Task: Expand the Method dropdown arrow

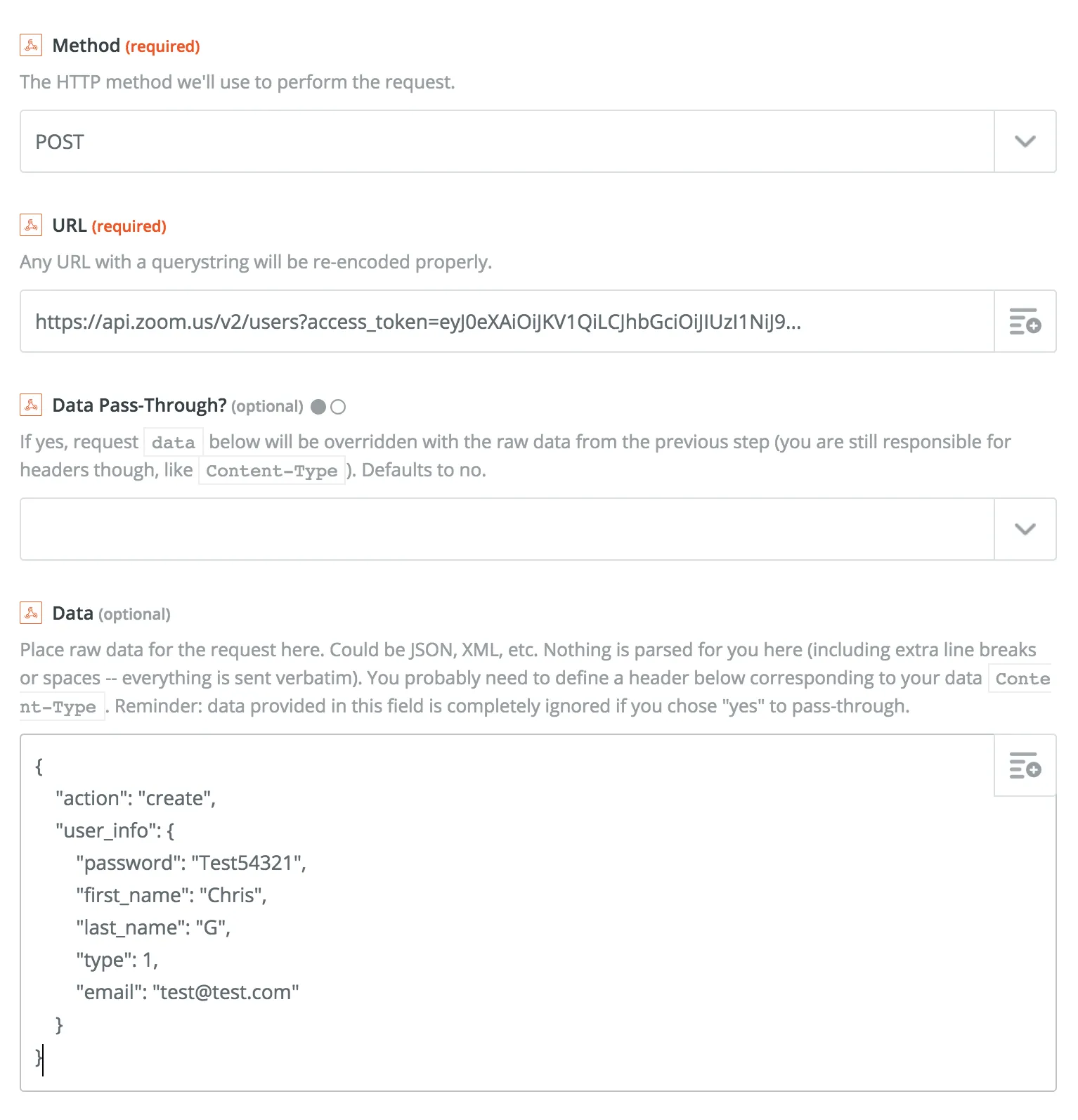Action: click(x=1025, y=142)
